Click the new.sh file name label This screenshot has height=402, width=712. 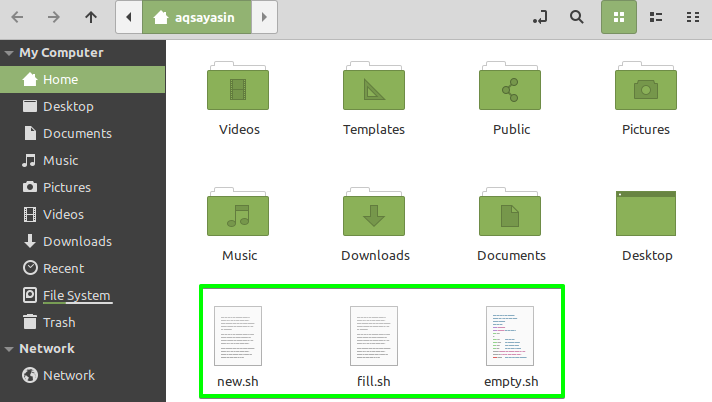(x=238, y=382)
